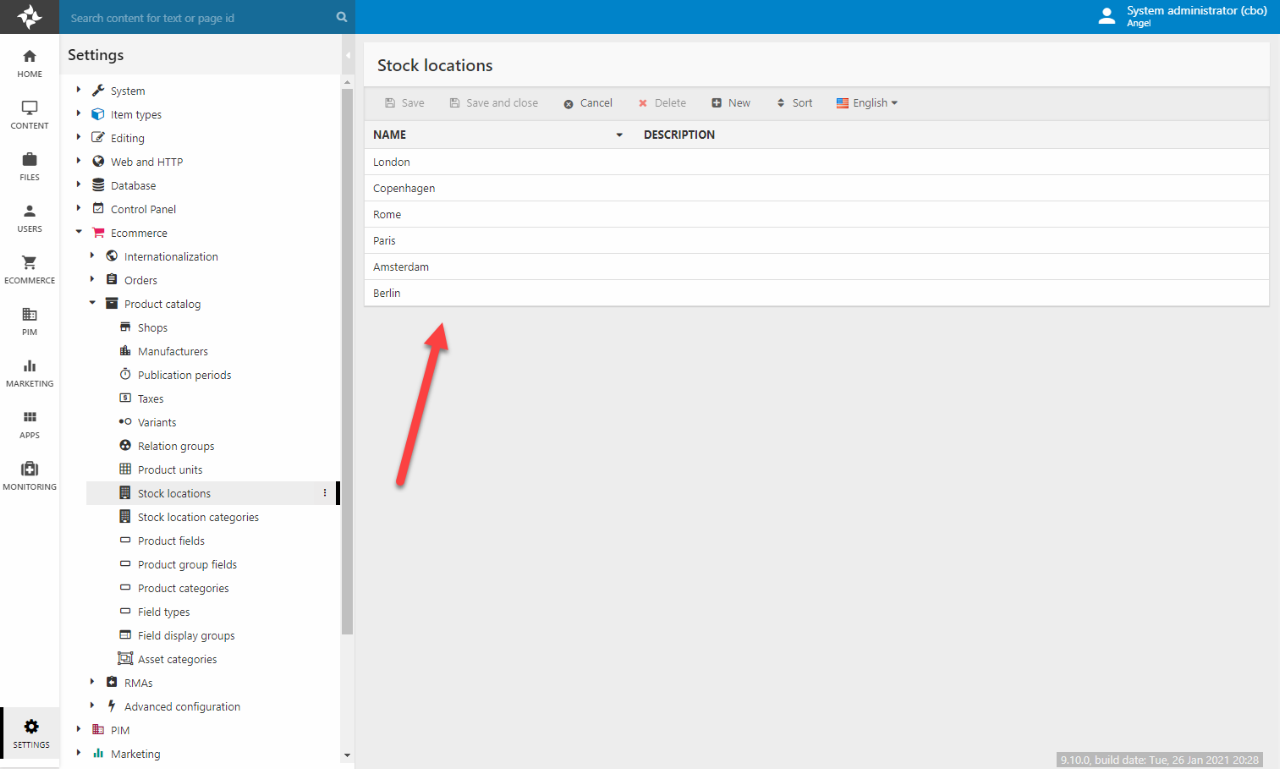
Task: Go to the Files area
Action: (29, 166)
